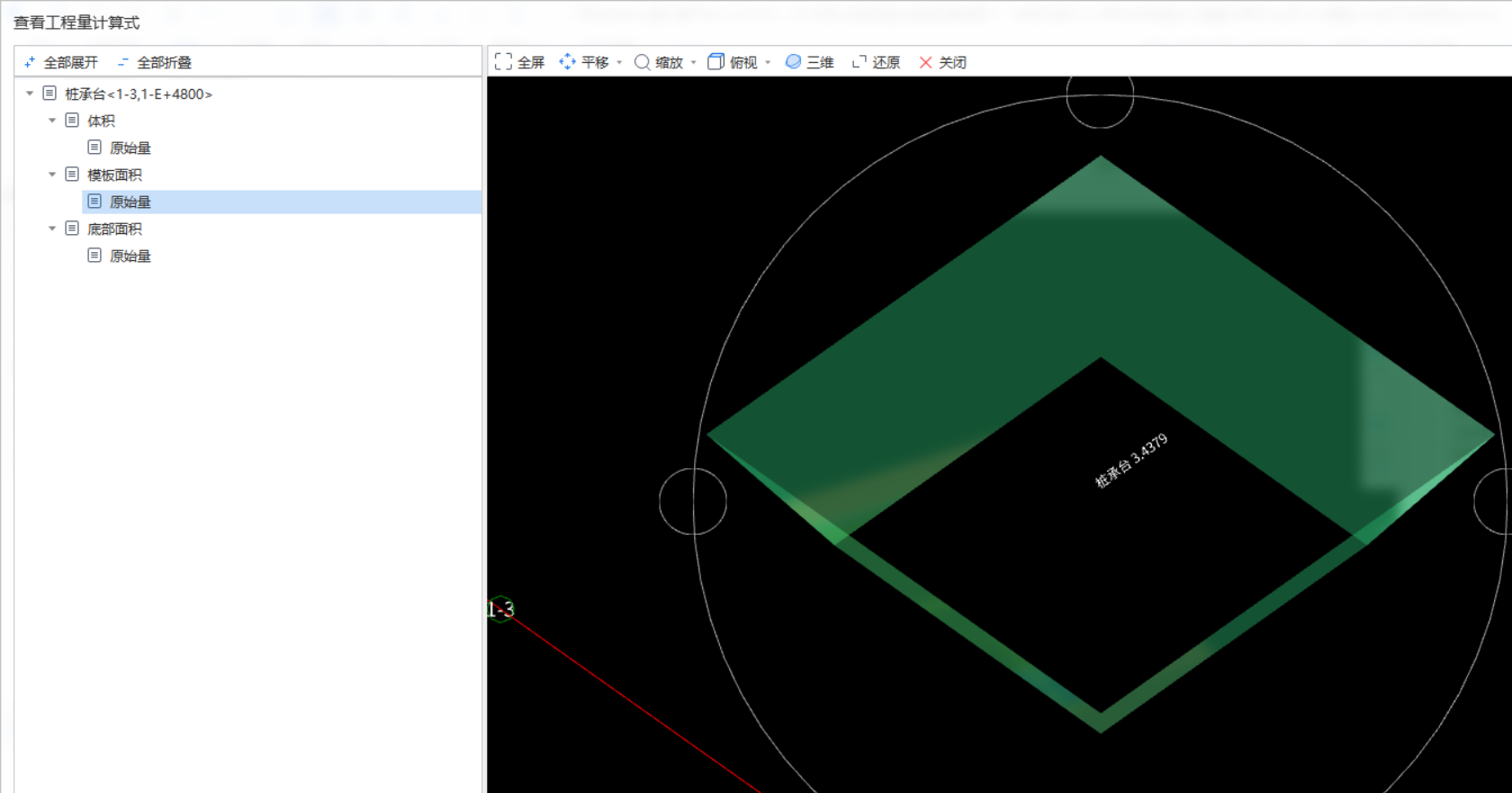The height and width of the screenshot is (793, 1512).
Task: Click the document icon beside 底部面积
Action: [72, 229]
